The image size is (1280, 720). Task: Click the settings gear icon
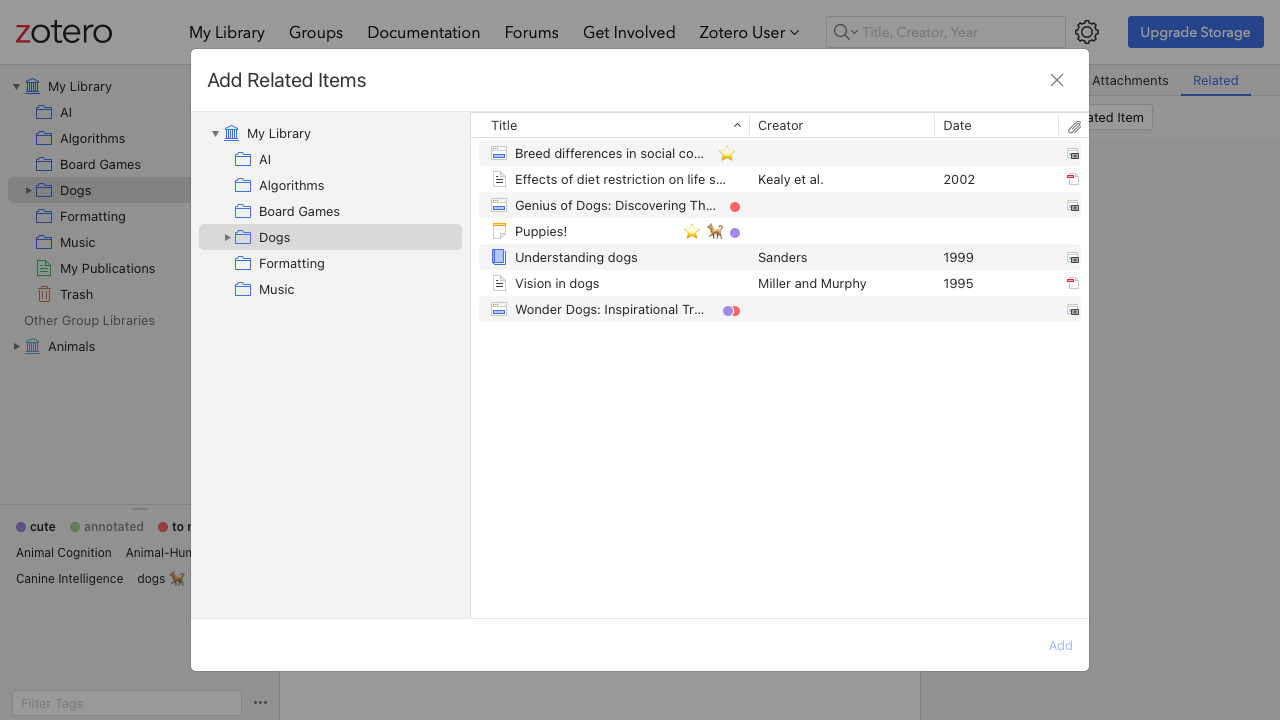(1087, 32)
